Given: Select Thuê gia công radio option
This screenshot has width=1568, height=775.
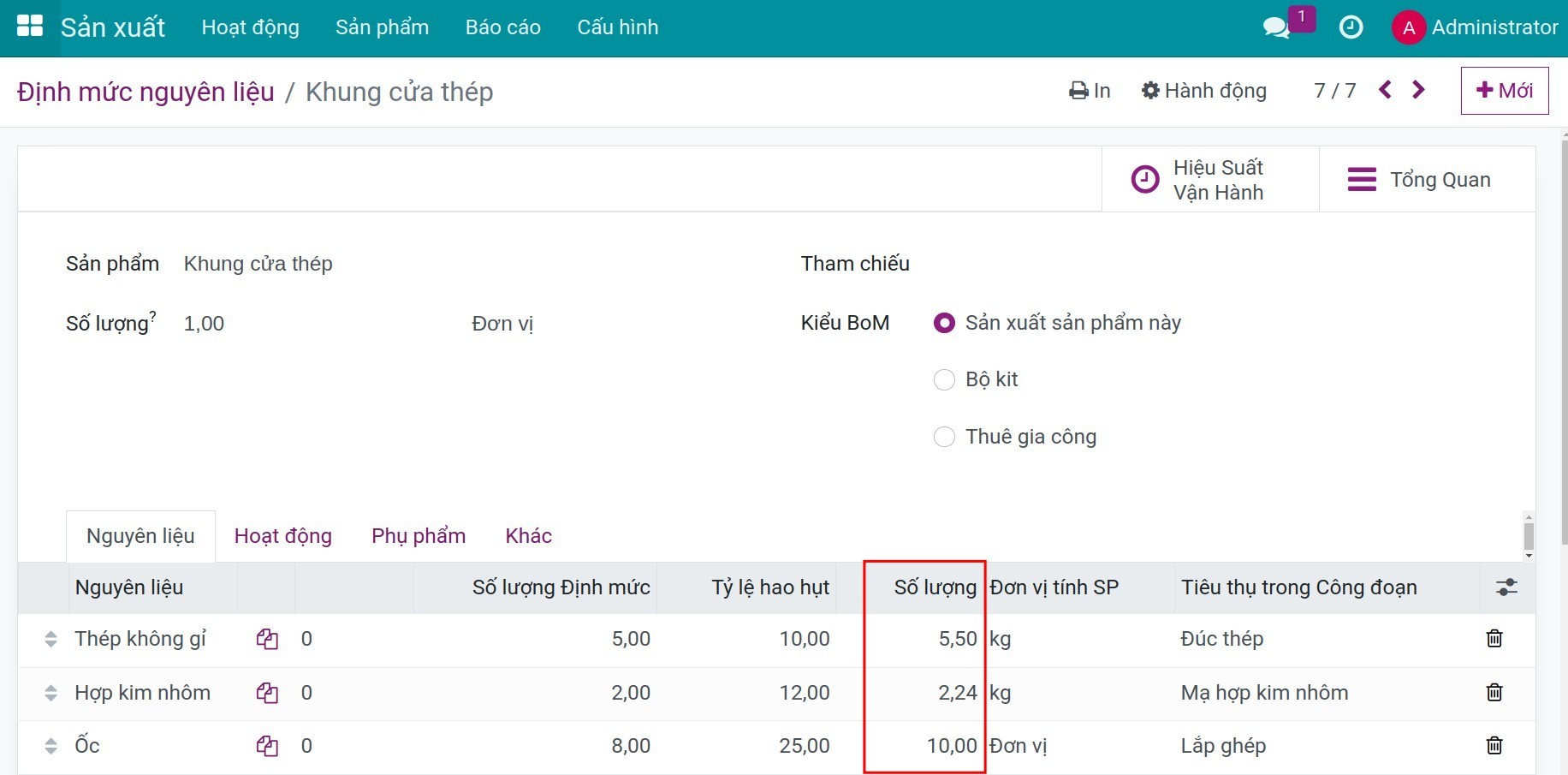Looking at the screenshot, I should 944,437.
